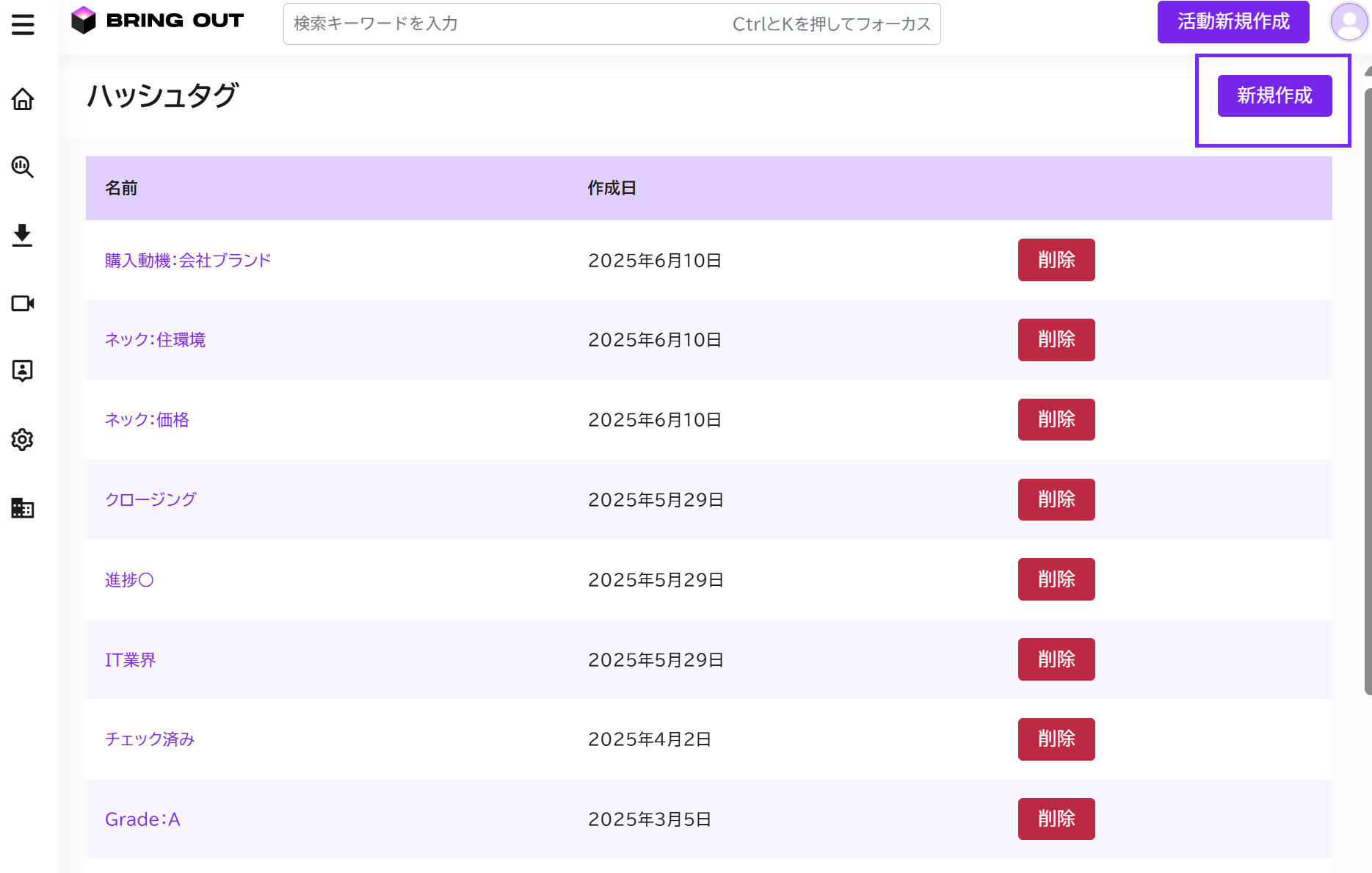Delete the IT業界 hashtag
The image size is (1372, 873).
1056,659
